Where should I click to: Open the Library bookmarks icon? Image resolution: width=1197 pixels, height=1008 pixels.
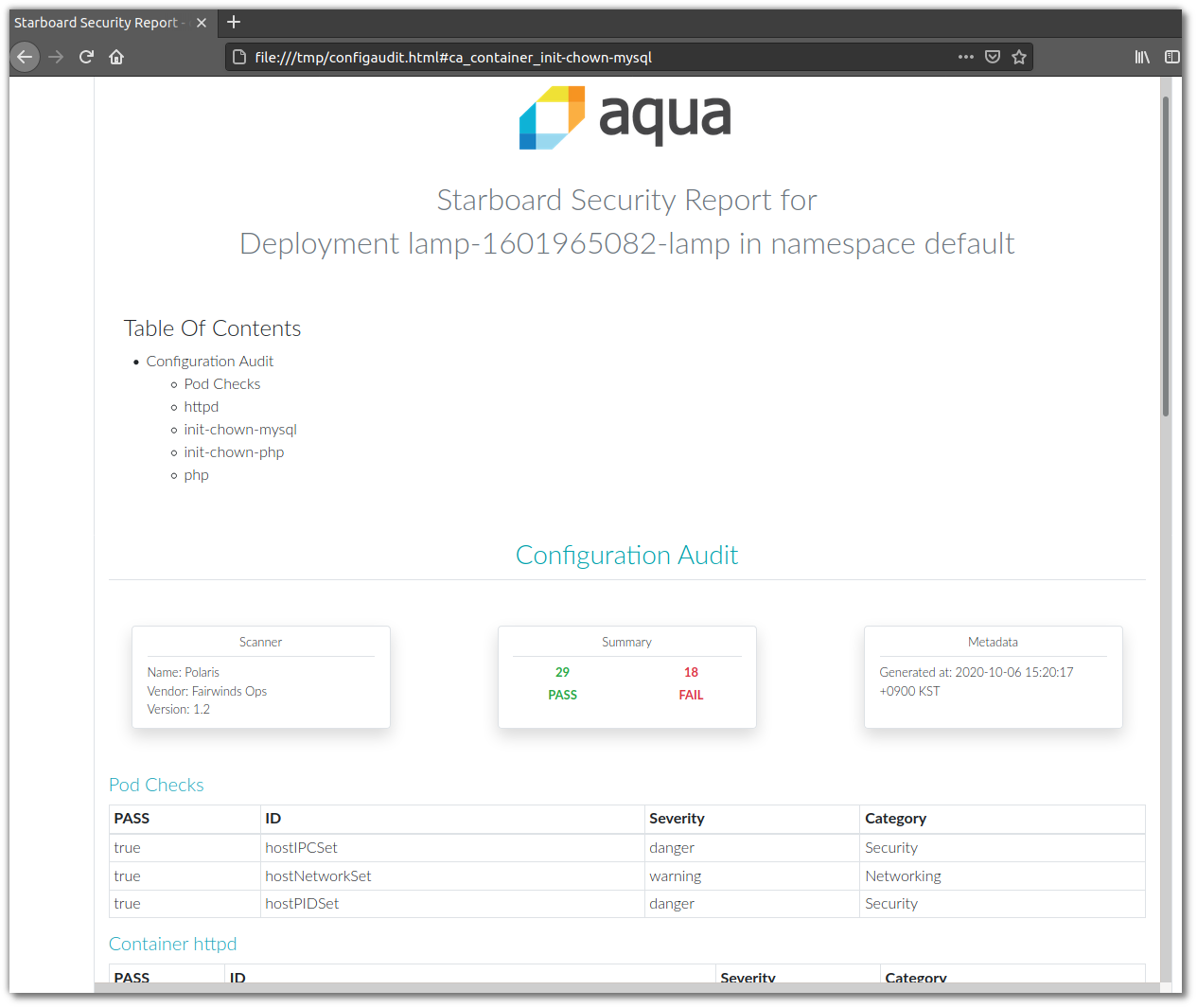coord(1142,57)
